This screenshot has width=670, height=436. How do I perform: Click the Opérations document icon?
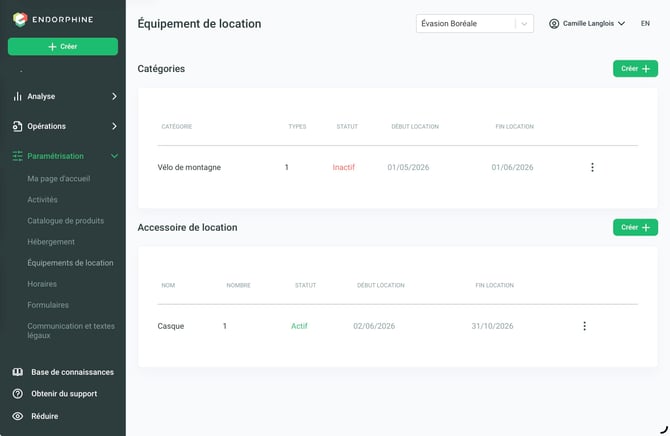tap(17, 126)
